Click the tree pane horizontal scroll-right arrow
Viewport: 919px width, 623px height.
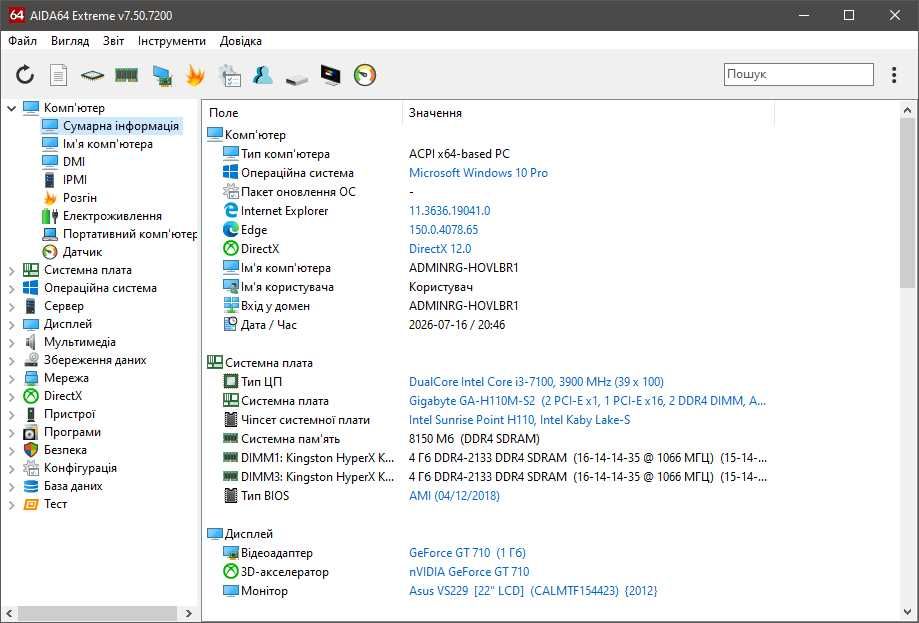coord(188,614)
